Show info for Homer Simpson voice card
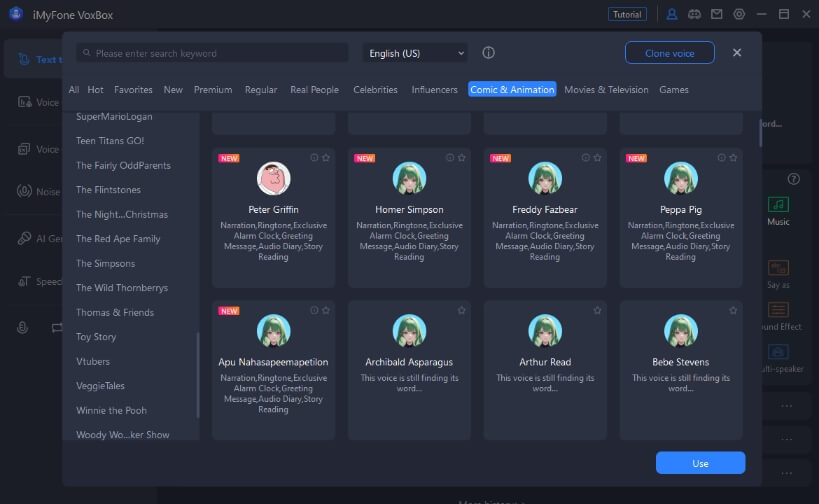The height and width of the screenshot is (504, 819). 450,158
